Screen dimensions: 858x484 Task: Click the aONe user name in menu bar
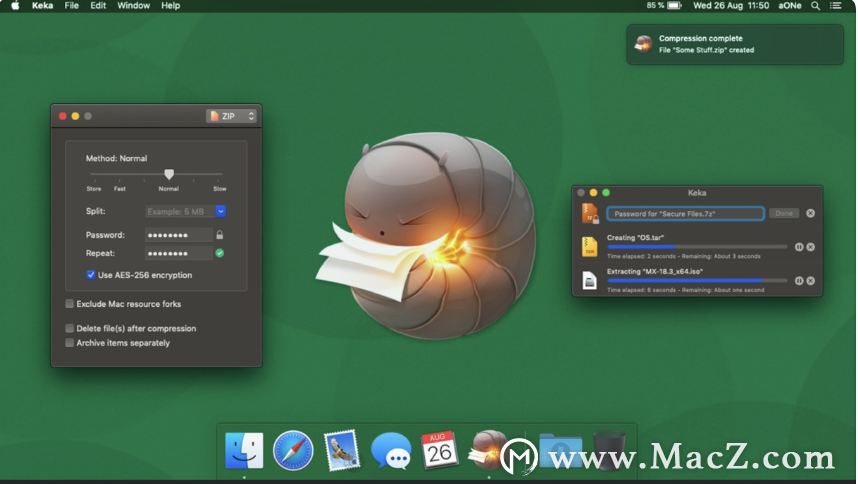point(790,5)
